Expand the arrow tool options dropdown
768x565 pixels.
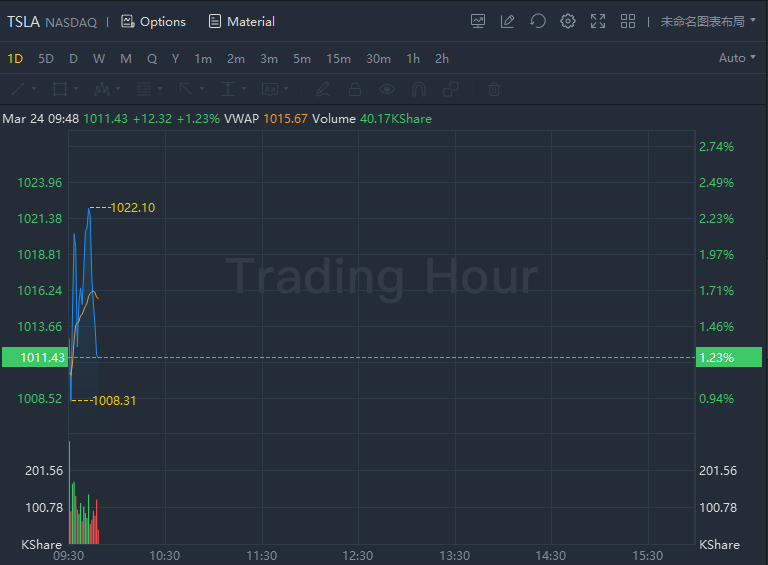[x=202, y=89]
